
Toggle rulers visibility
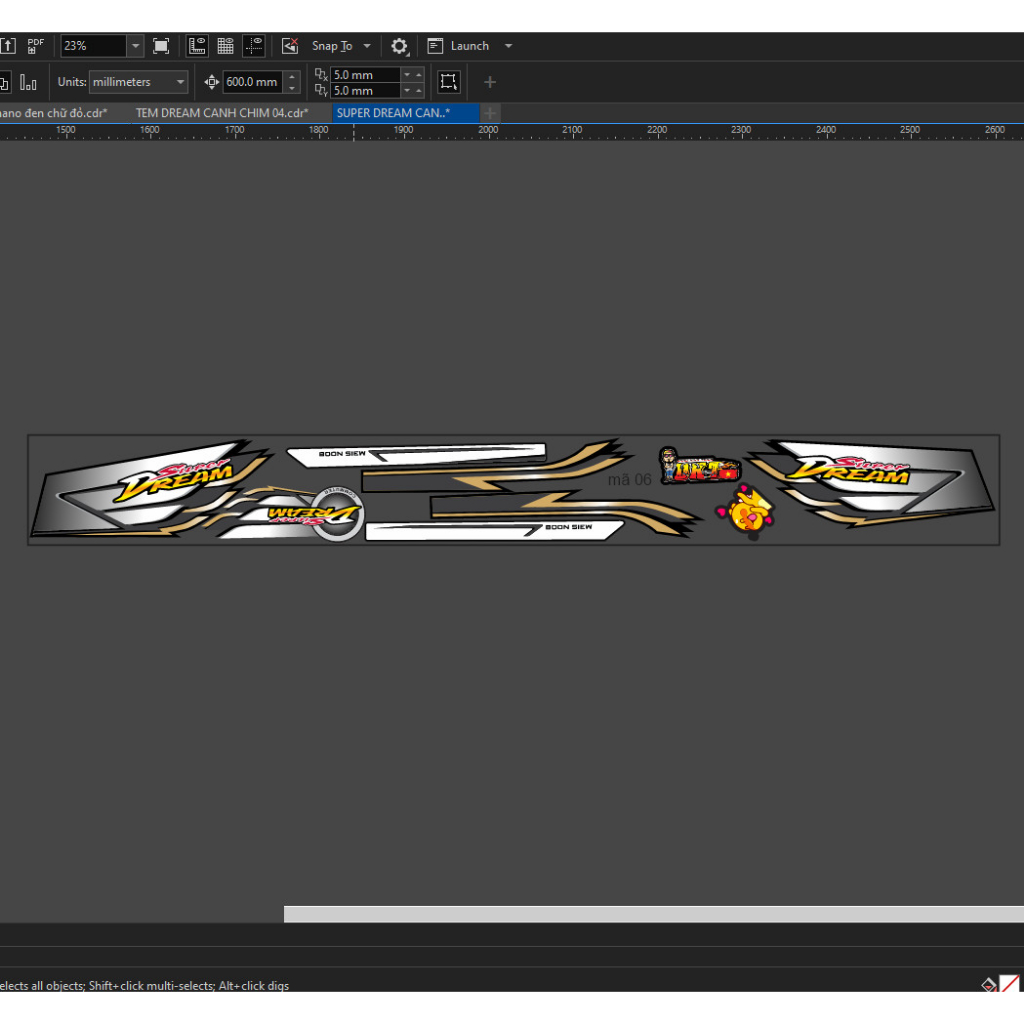pos(198,46)
